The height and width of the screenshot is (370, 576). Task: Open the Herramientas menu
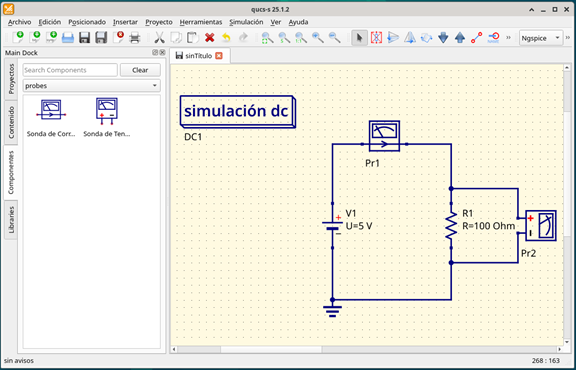coord(201,22)
